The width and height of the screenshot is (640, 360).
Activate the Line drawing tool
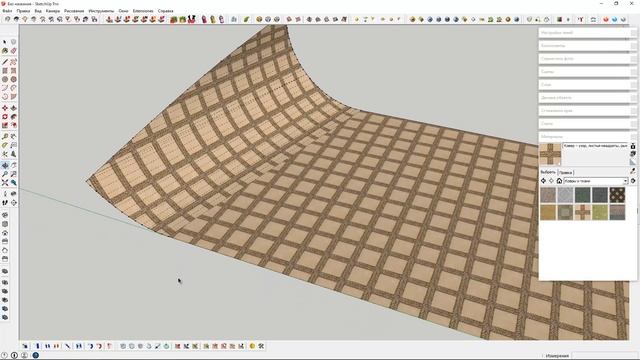click(x=4, y=62)
